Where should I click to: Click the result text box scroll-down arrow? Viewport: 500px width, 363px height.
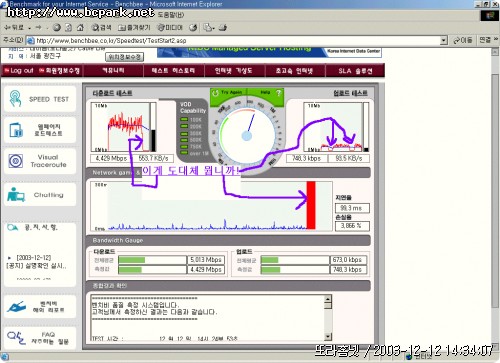(x=328, y=336)
